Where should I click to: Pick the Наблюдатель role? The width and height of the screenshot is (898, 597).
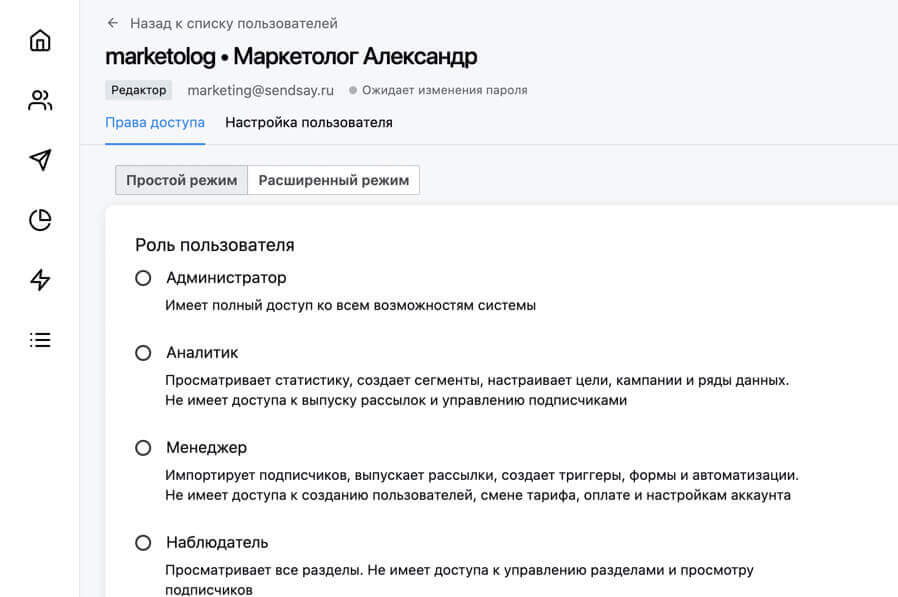point(142,542)
